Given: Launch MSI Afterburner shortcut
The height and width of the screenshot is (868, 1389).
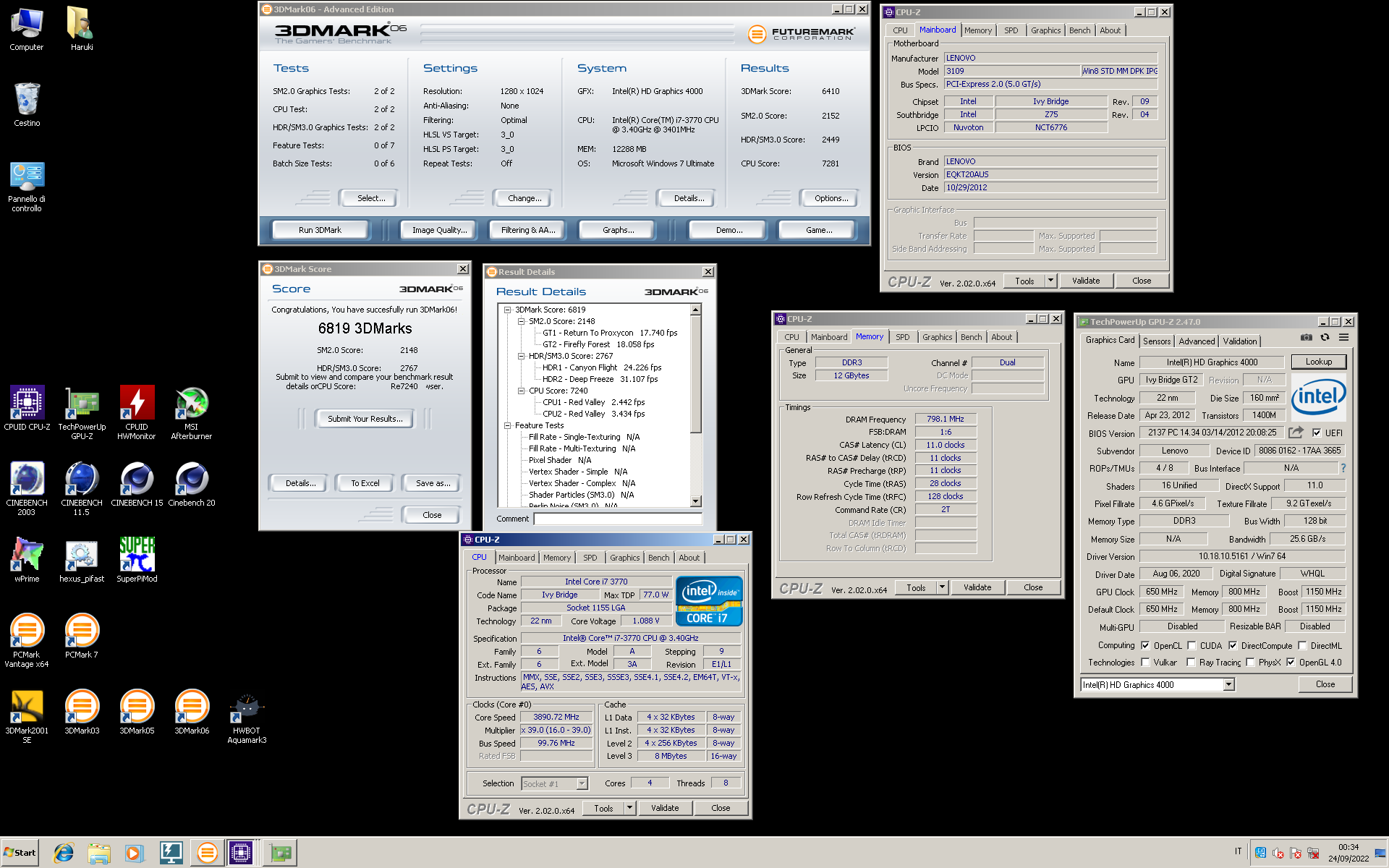Looking at the screenshot, I should (x=192, y=414).
